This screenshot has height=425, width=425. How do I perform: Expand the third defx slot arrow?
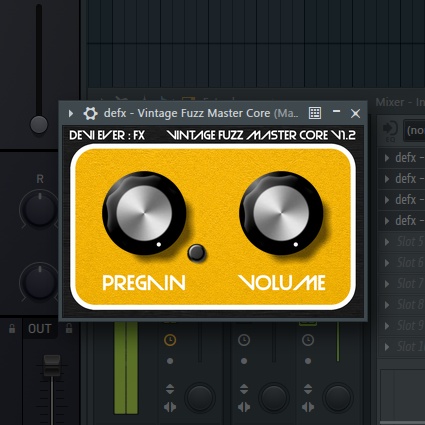click(x=387, y=200)
